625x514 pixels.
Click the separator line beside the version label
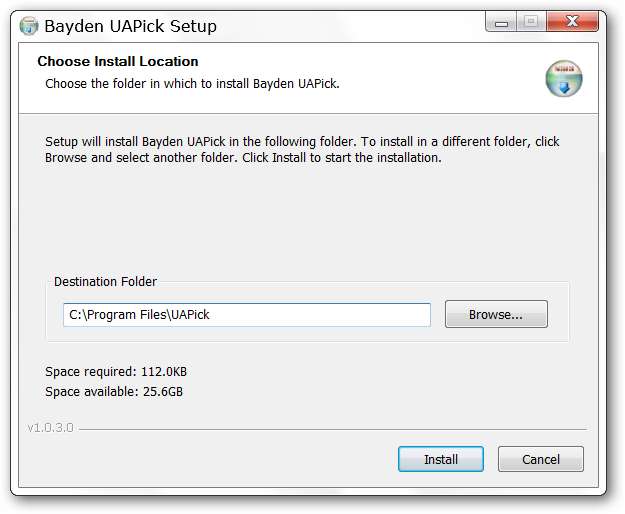point(330,429)
